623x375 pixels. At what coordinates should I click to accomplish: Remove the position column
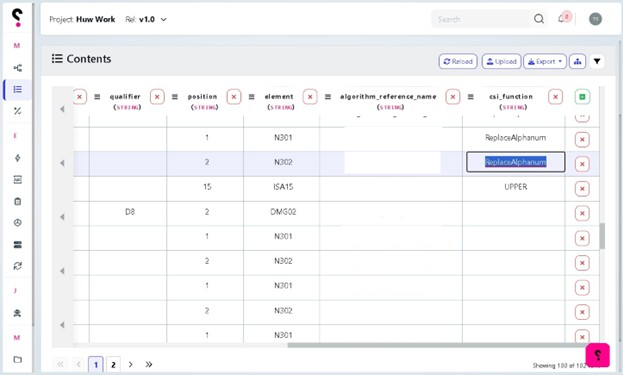click(234, 97)
